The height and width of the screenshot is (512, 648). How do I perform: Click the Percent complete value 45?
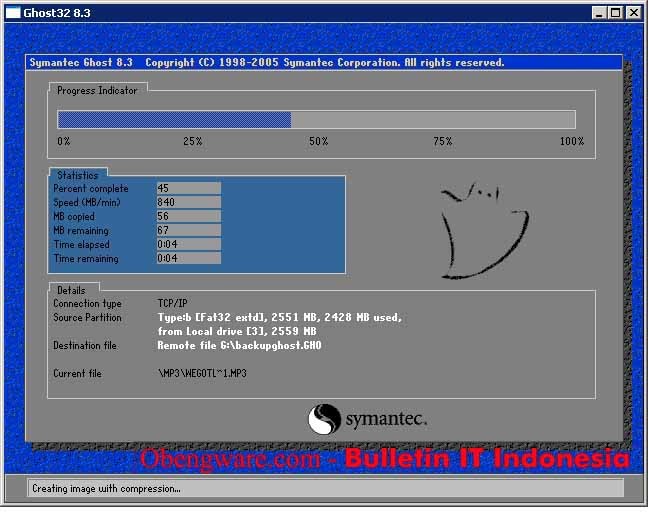tap(188, 188)
